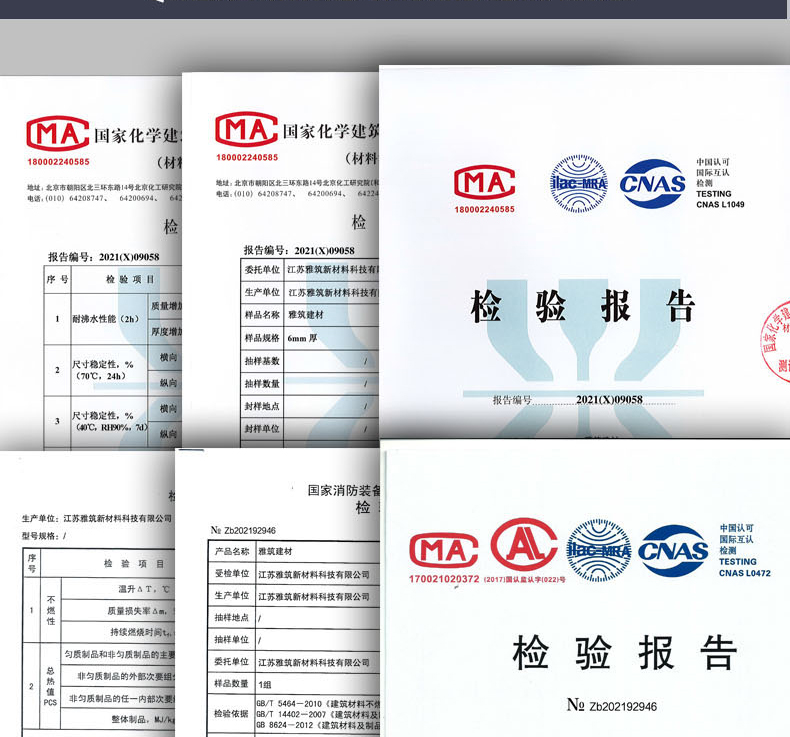The width and height of the screenshot is (790, 737).
Task: Click the 国家消防装备 heading on the bottom-middle page
Action: [x=344, y=490]
